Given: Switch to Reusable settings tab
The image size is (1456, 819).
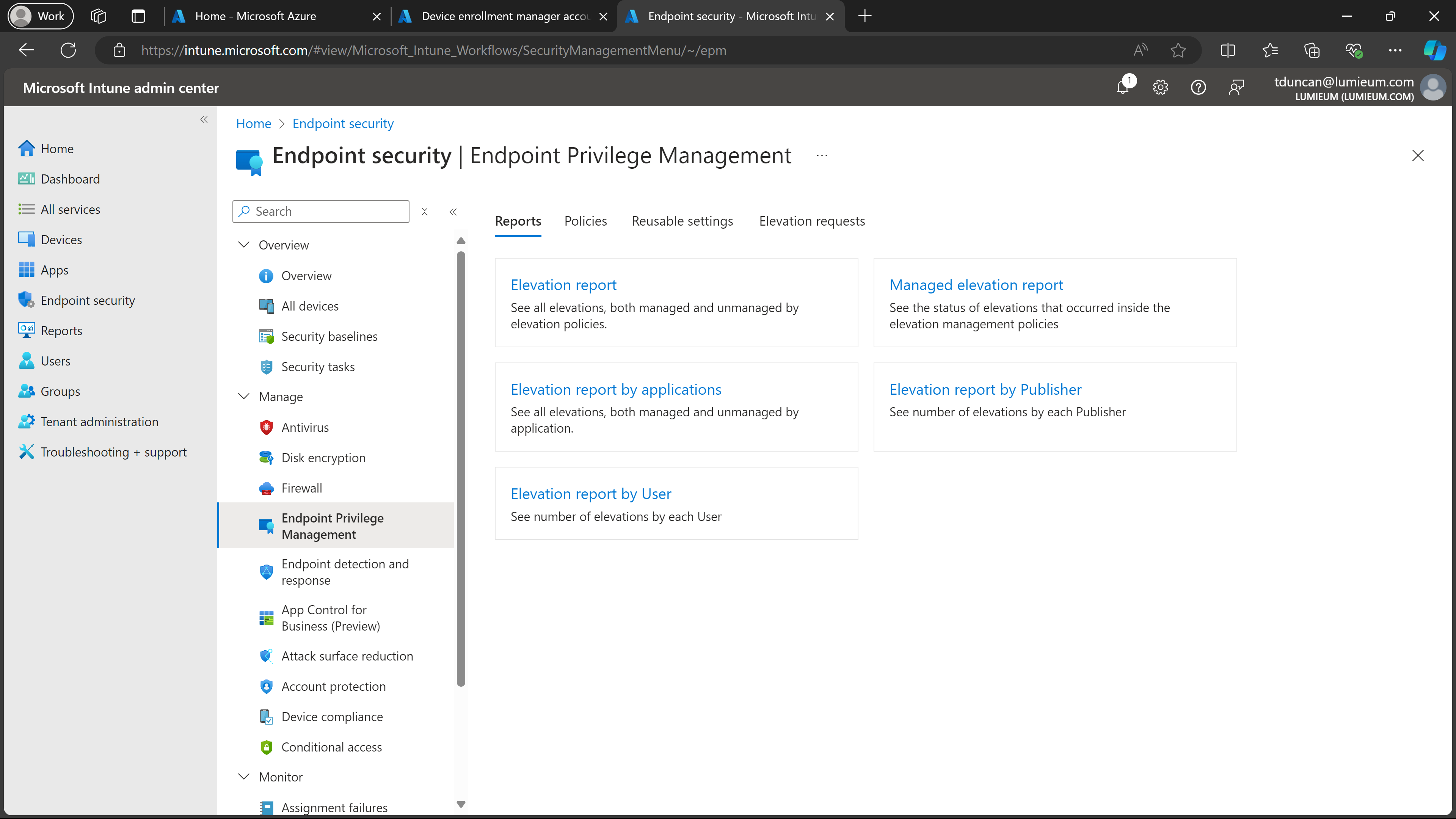Looking at the screenshot, I should pyautogui.click(x=682, y=221).
